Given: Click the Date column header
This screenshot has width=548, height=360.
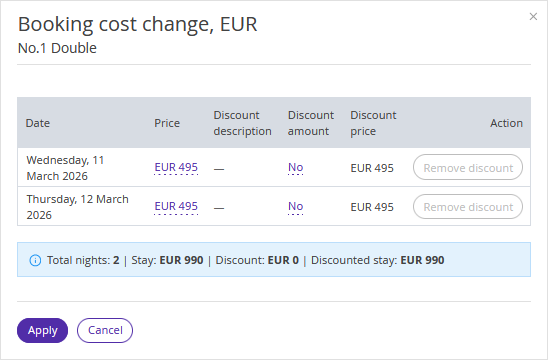Looking at the screenshot, I should pyautogui.click(x=38, y=123).
